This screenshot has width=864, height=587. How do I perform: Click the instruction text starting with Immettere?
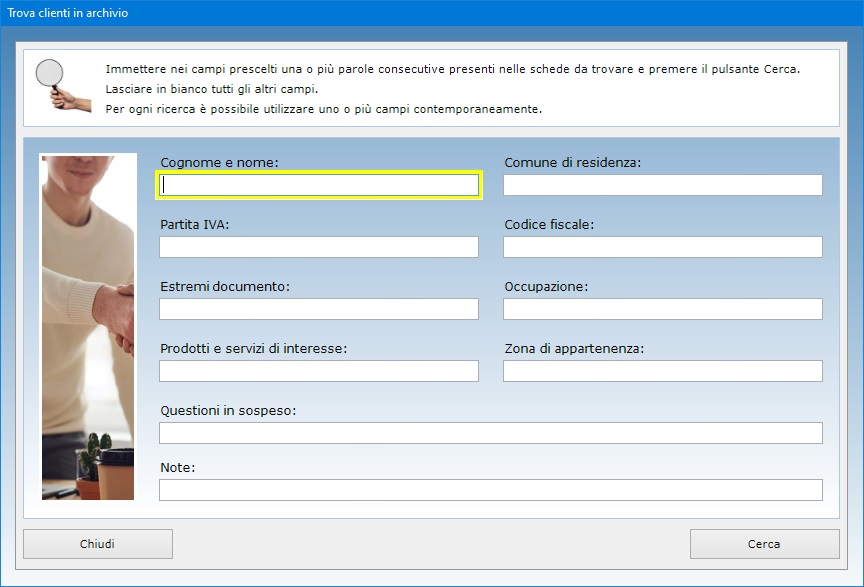point(452,69)
